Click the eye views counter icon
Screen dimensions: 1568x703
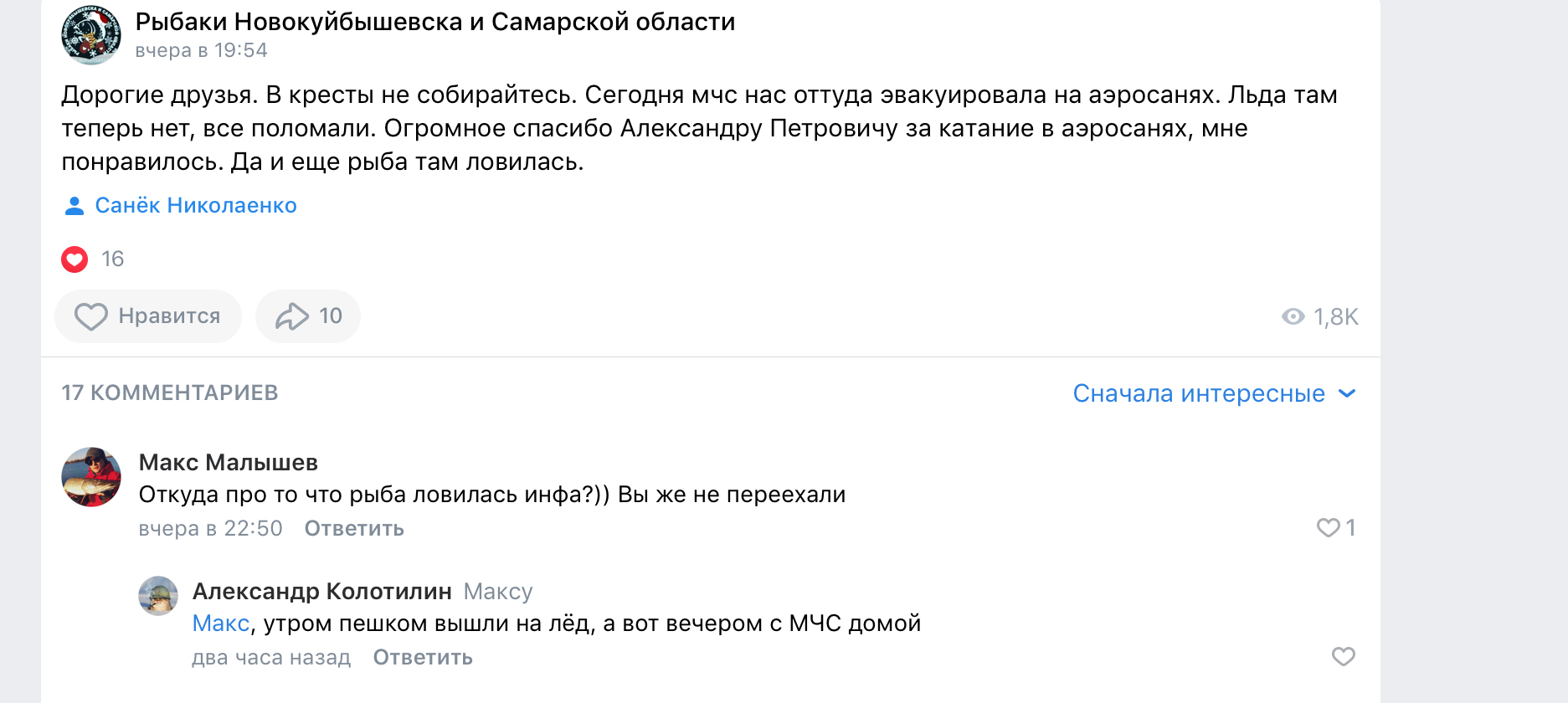(1293, 316)
